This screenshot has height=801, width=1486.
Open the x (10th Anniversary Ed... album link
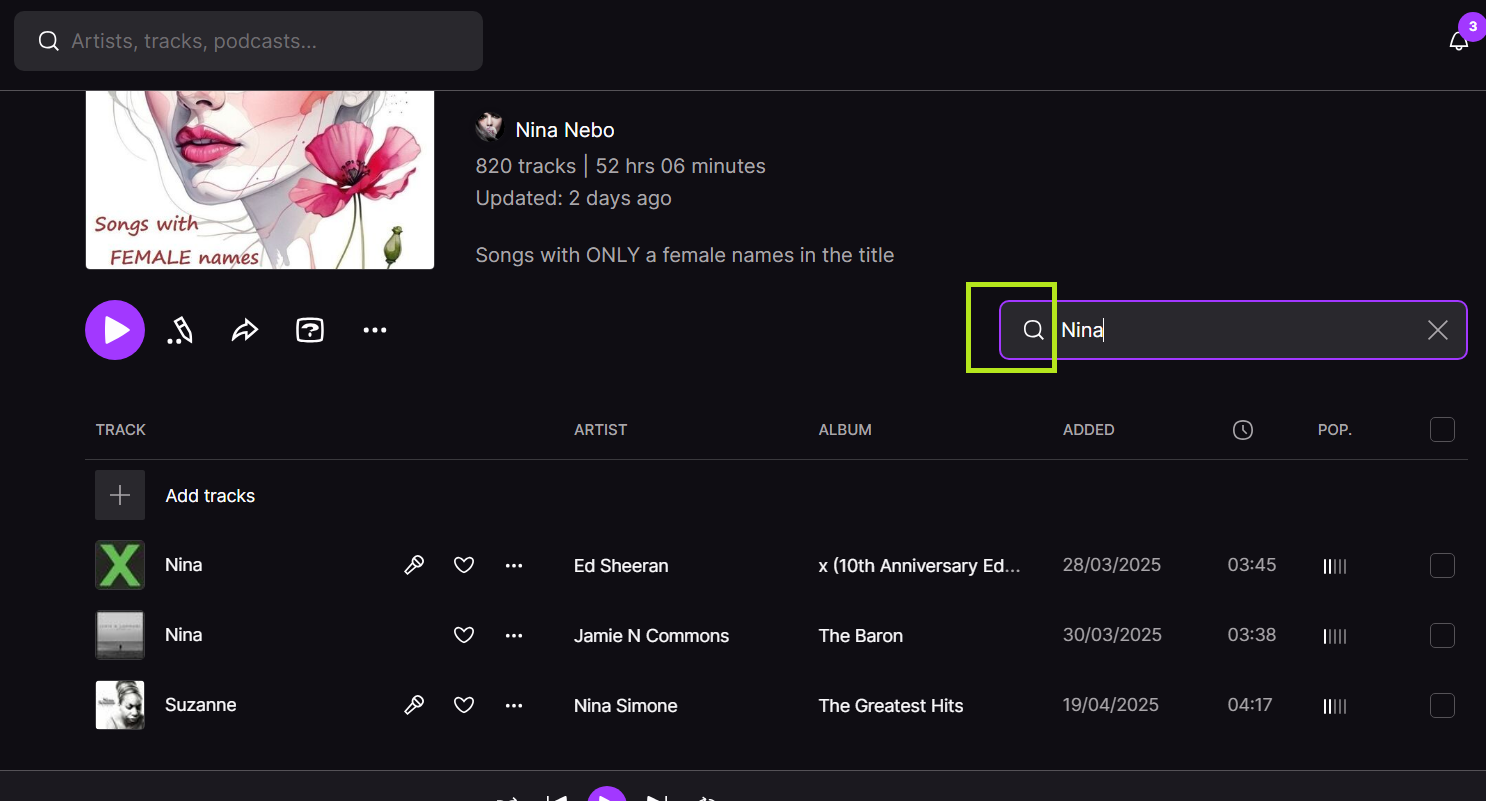(920, 566)
